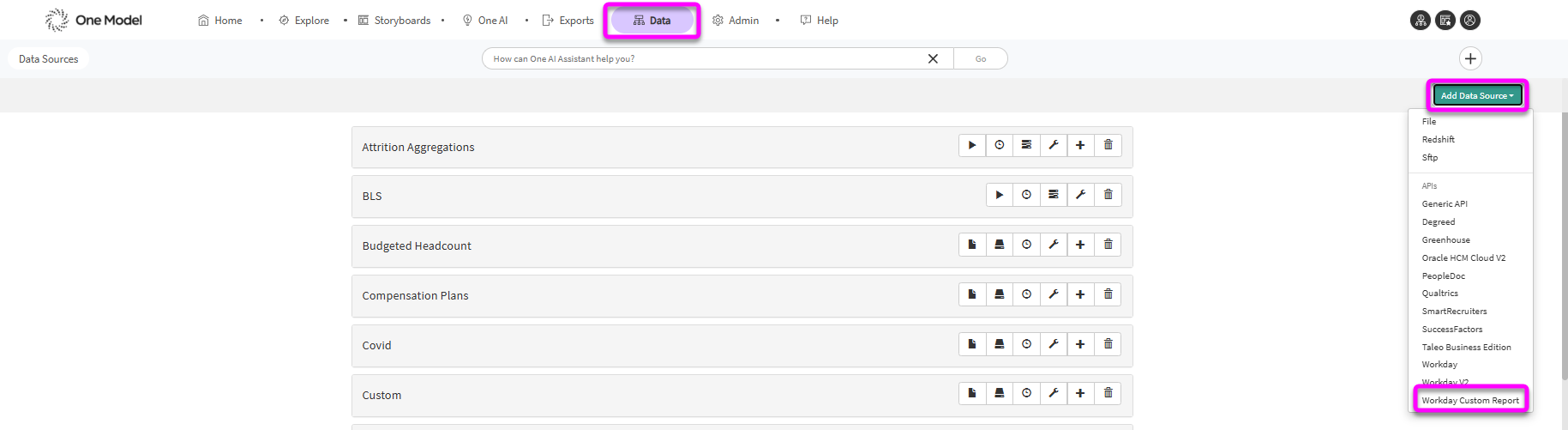Open the schedule clock for Custom
1568x430 pixels.
click(1026, 393)
